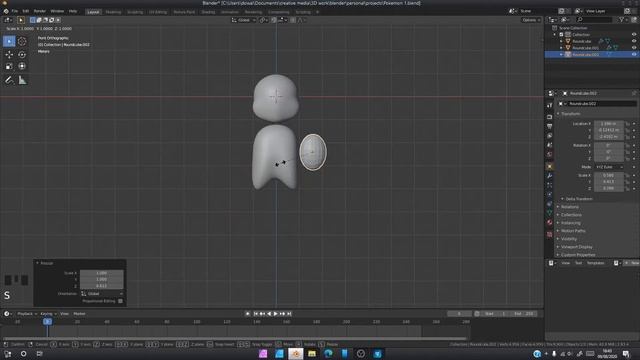Select the Select Box tool
This screenshot has height=360, width=640.
pyautogui.click(x=9, y=41)
